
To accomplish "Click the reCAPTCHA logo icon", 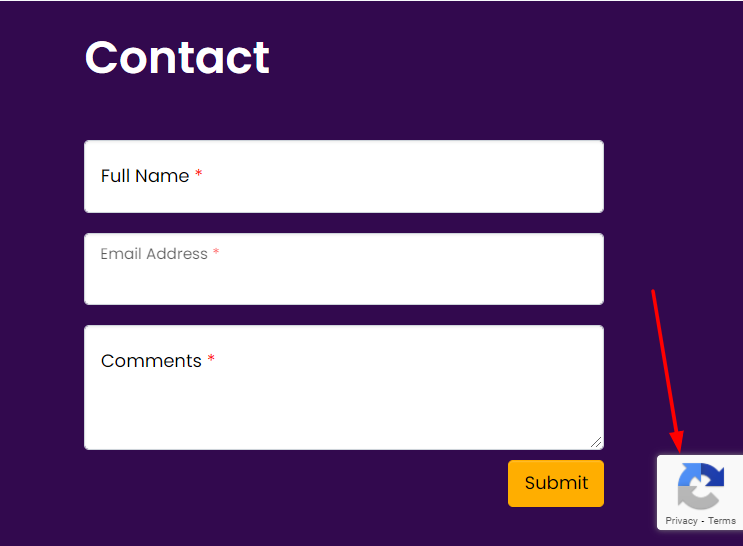I will 701,486.
